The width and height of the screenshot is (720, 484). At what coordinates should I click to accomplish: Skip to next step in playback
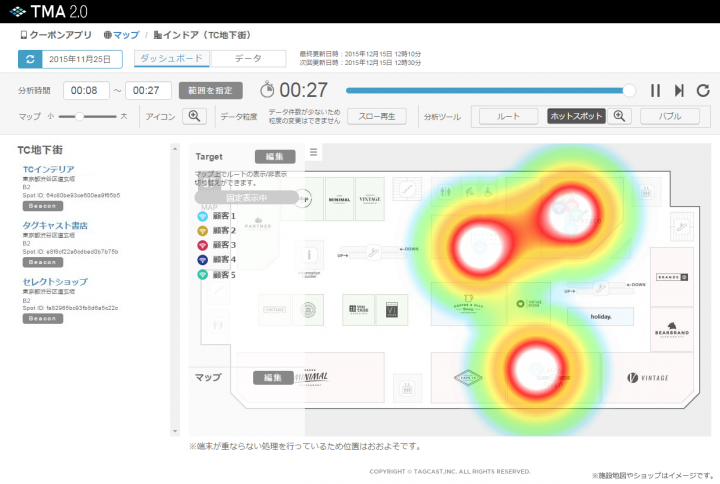679,90
